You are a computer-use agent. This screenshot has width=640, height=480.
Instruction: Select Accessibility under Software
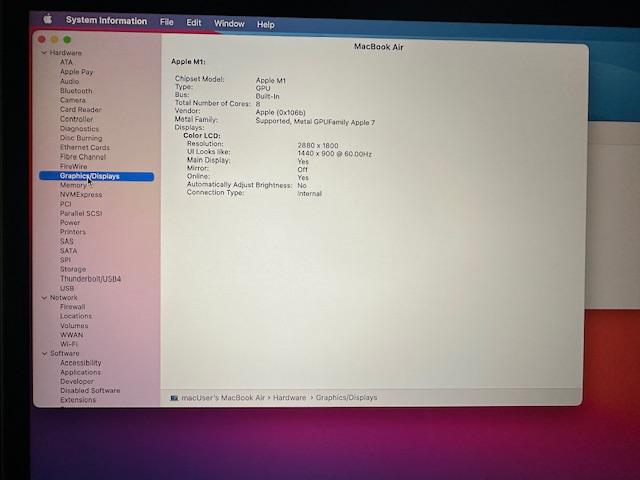80,363
